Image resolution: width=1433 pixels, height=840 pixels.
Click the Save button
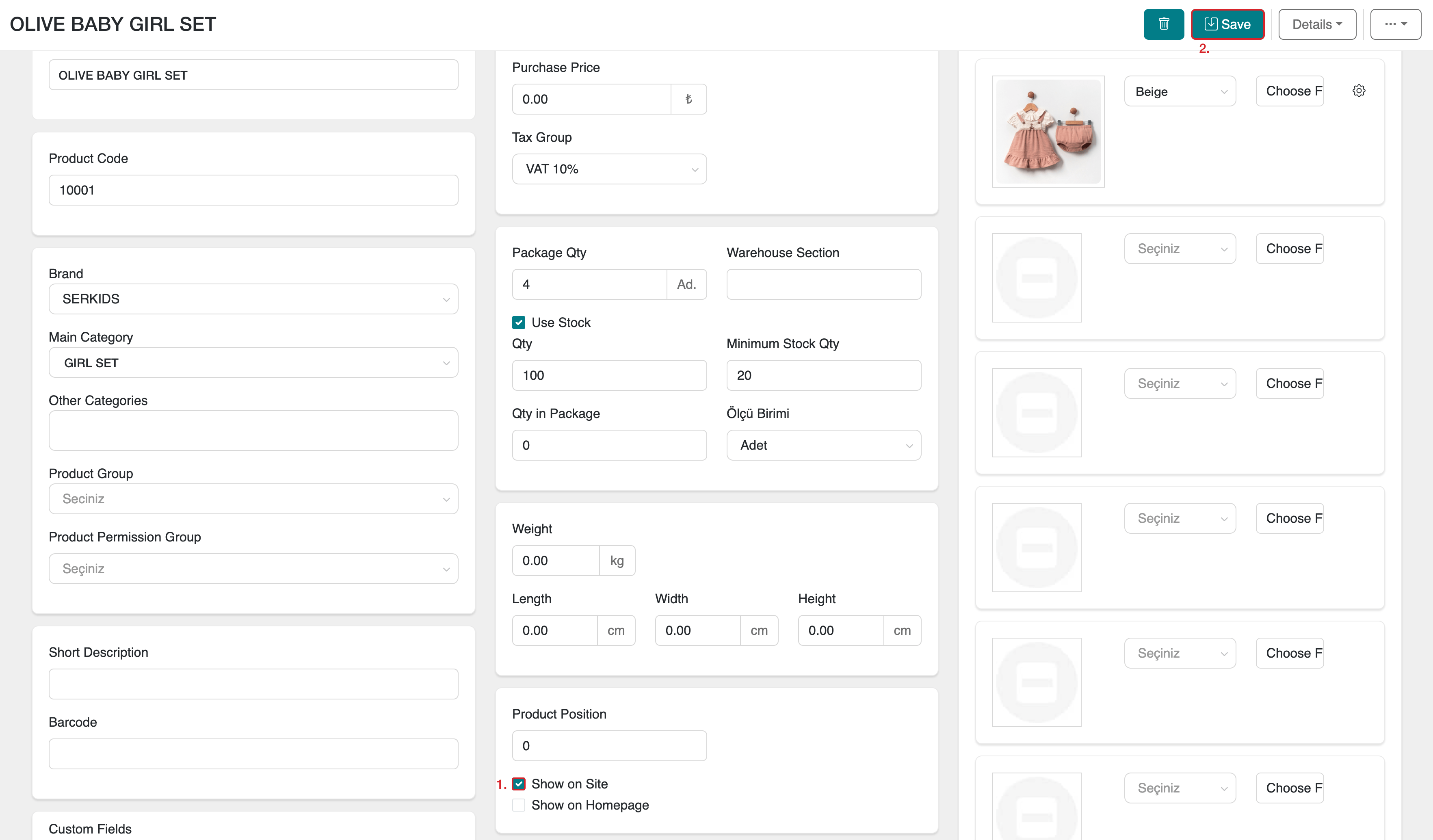click(1227, 24)
